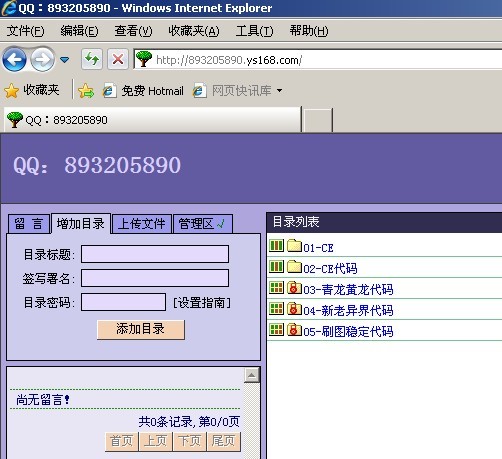This screenshot has height=459, width=502.
Task: Open the 查看(V) menu
Action: click(x=133, y=31)
